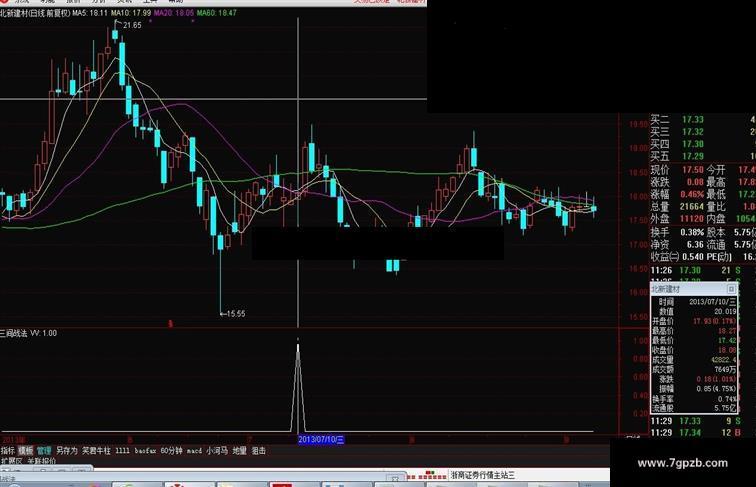This screenshot has width=756, height=487.
Task: Click the 换手率 0.74% row in popup
Action: point(694,399)
